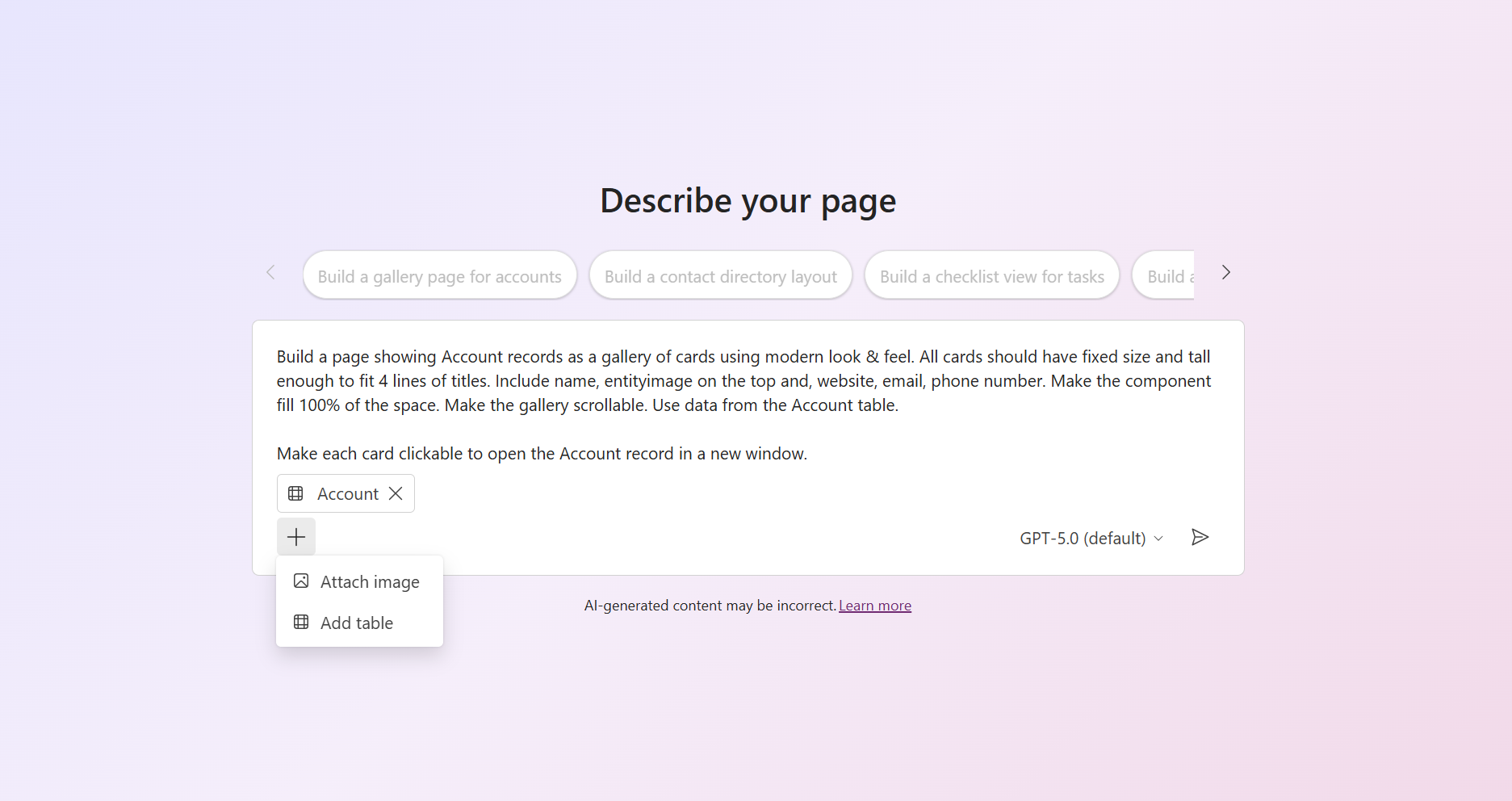Click the plus add attachment button

296,537
